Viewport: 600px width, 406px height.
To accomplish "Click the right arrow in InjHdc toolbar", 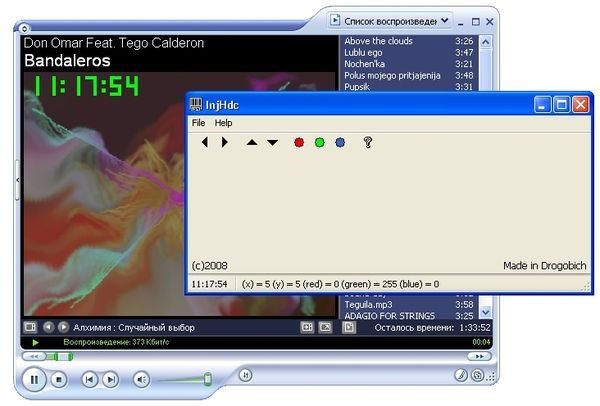I will (225, 142).
